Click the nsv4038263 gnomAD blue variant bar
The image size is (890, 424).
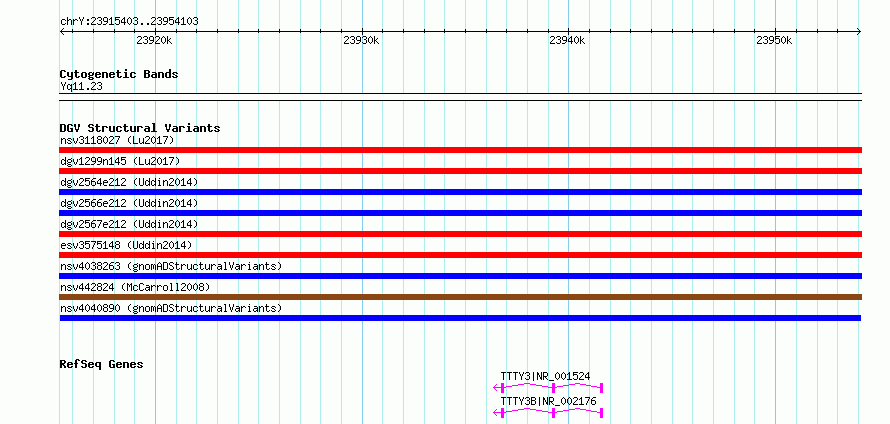[460, 276]
